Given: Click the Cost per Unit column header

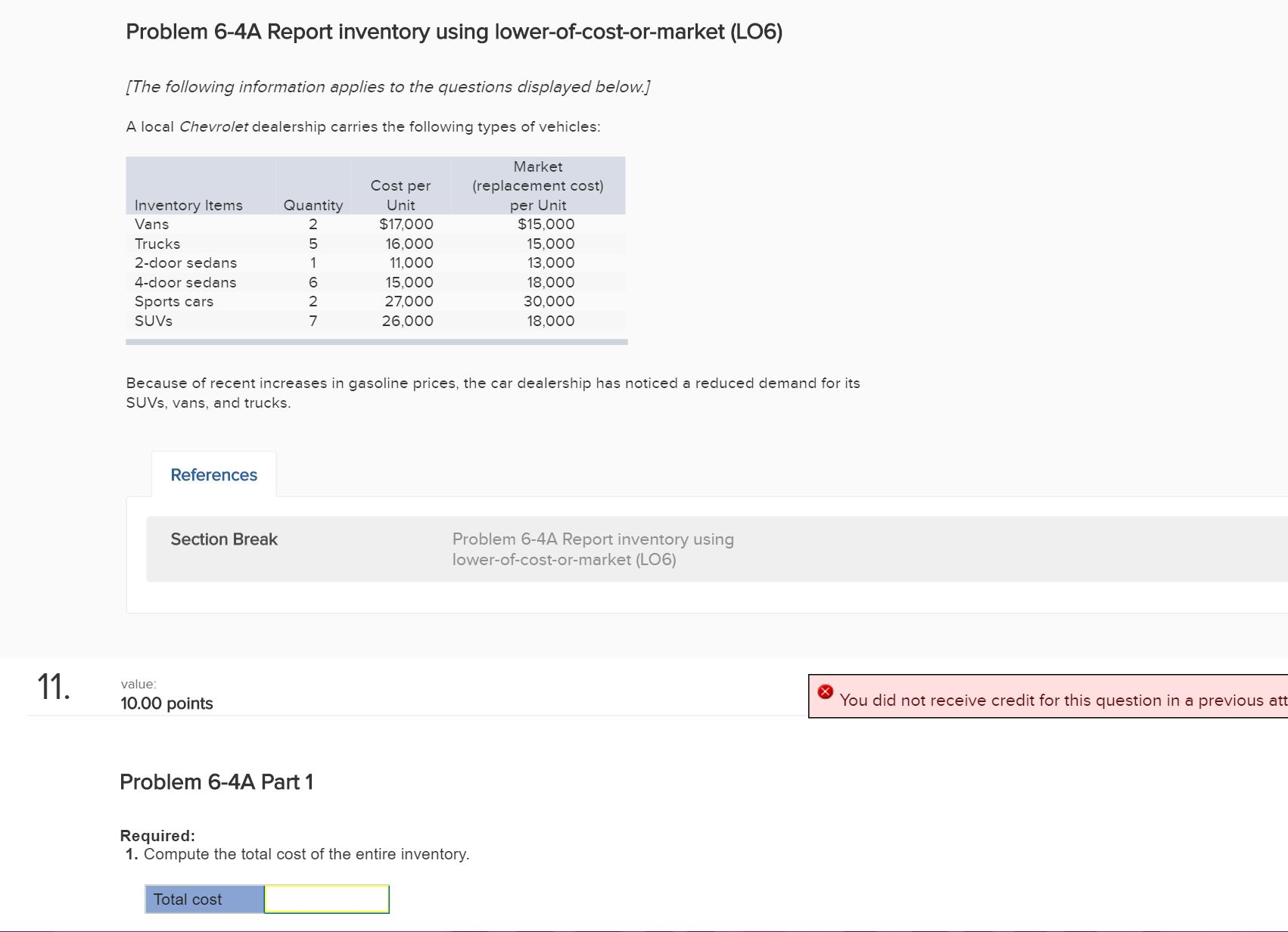Looking at the screenshot, I should (x=400, y=195).
